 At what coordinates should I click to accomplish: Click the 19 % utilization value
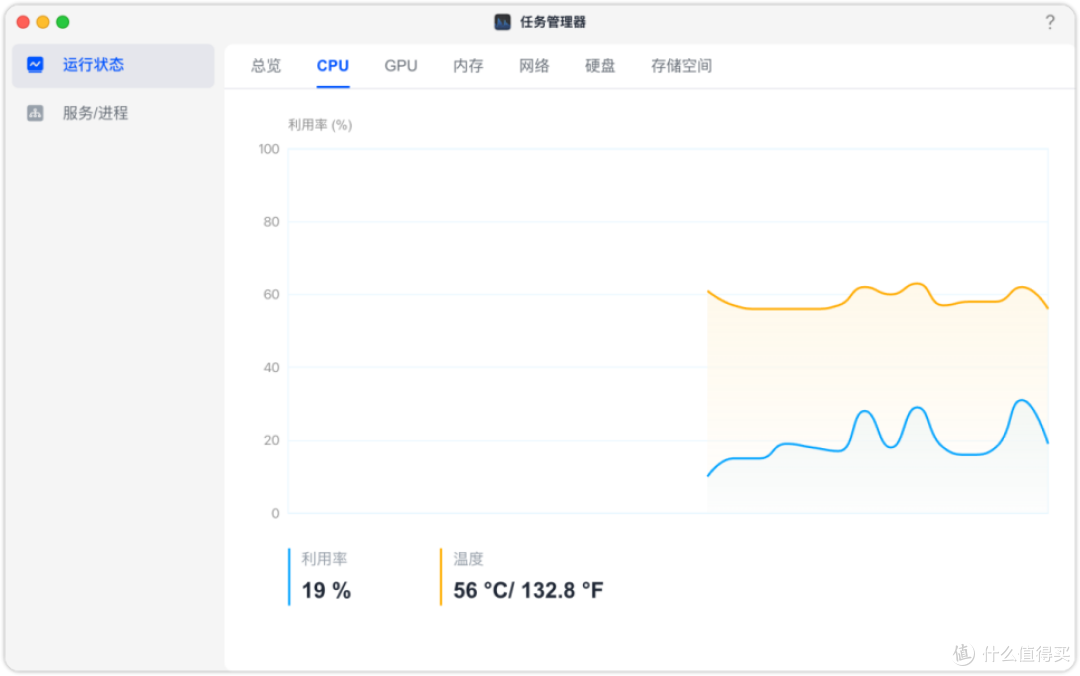[326, 591]
